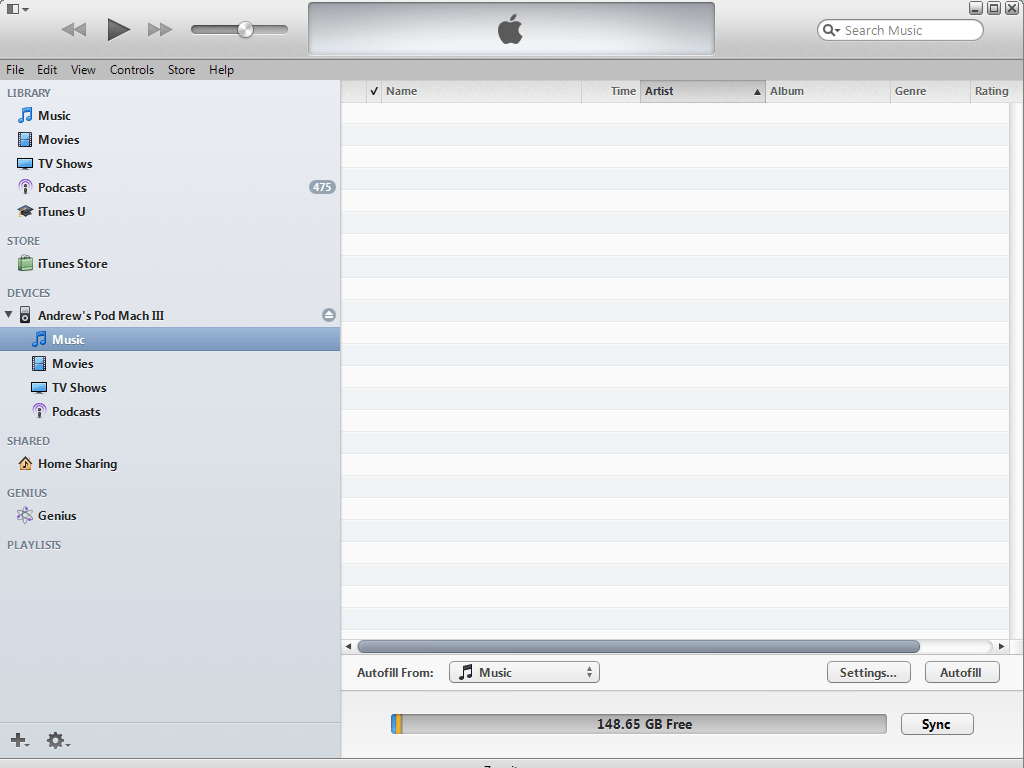Click the Autofill button
Viewport: 1024px width, 768px height.
point(962,672)
